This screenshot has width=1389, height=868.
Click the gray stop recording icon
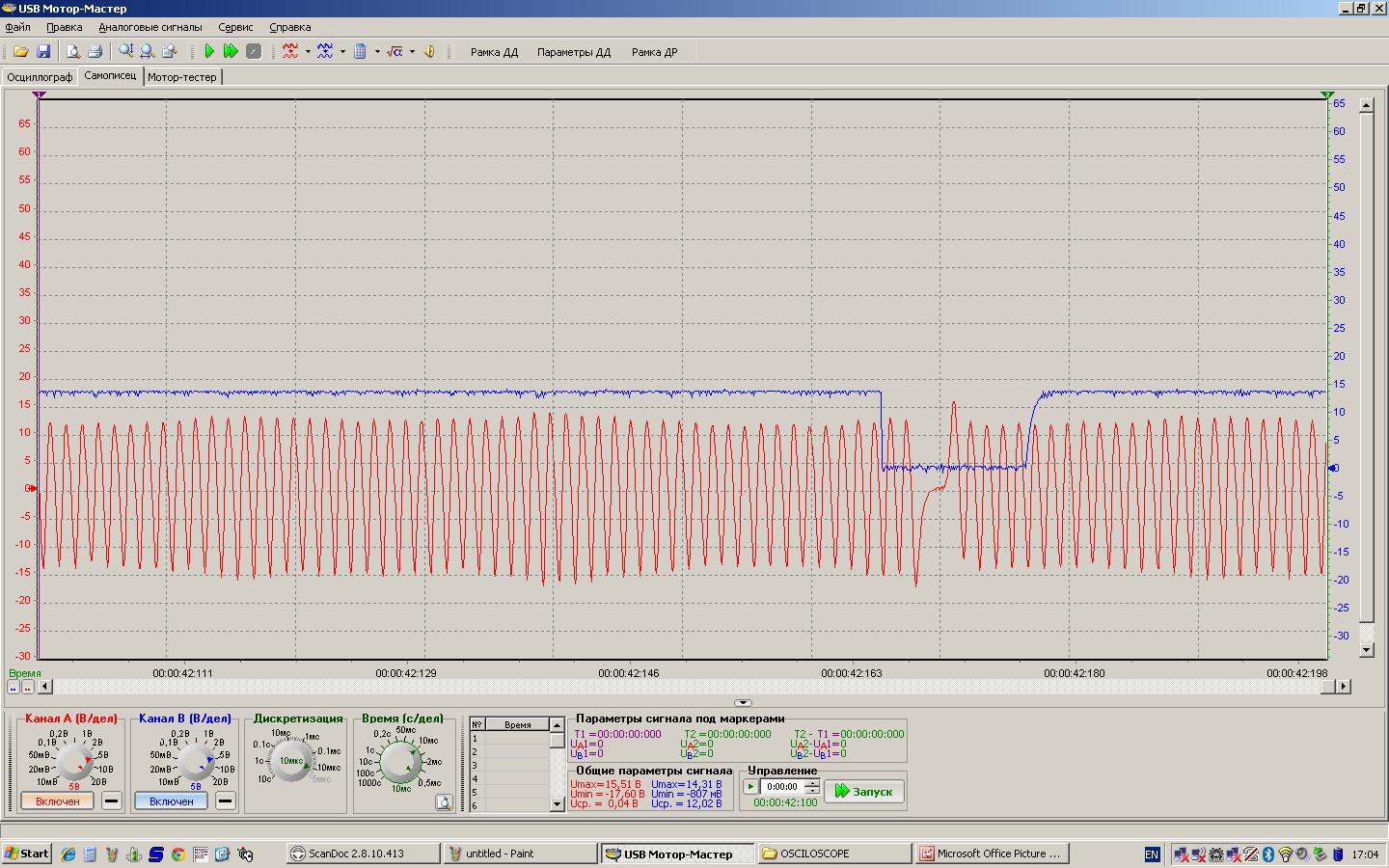(x=254, y=52)
